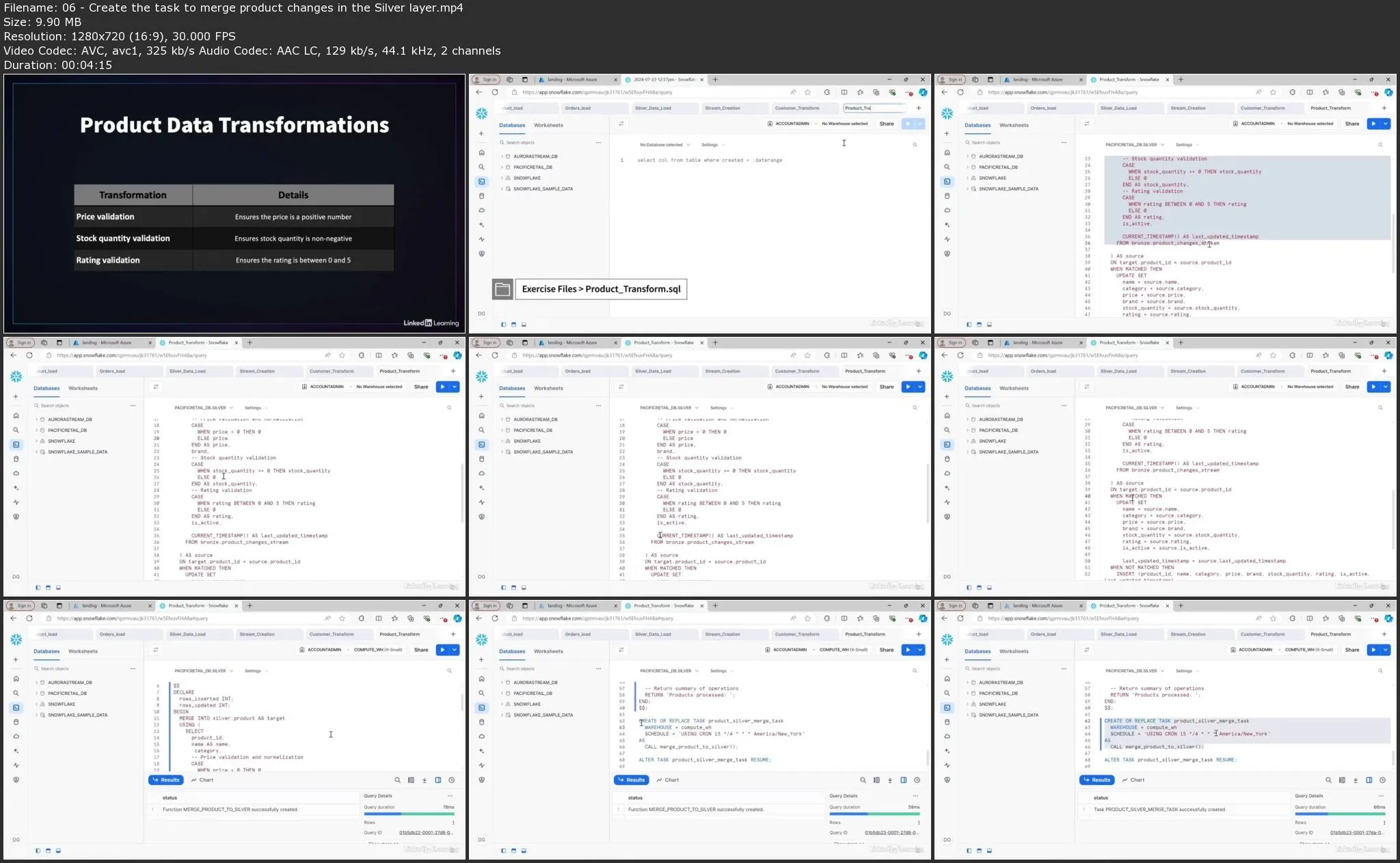Screen dimensions: 1400x863
Task: Open Query Details ellipsis in Task-successfully-created frame
Action: [x=1381, y=796]
